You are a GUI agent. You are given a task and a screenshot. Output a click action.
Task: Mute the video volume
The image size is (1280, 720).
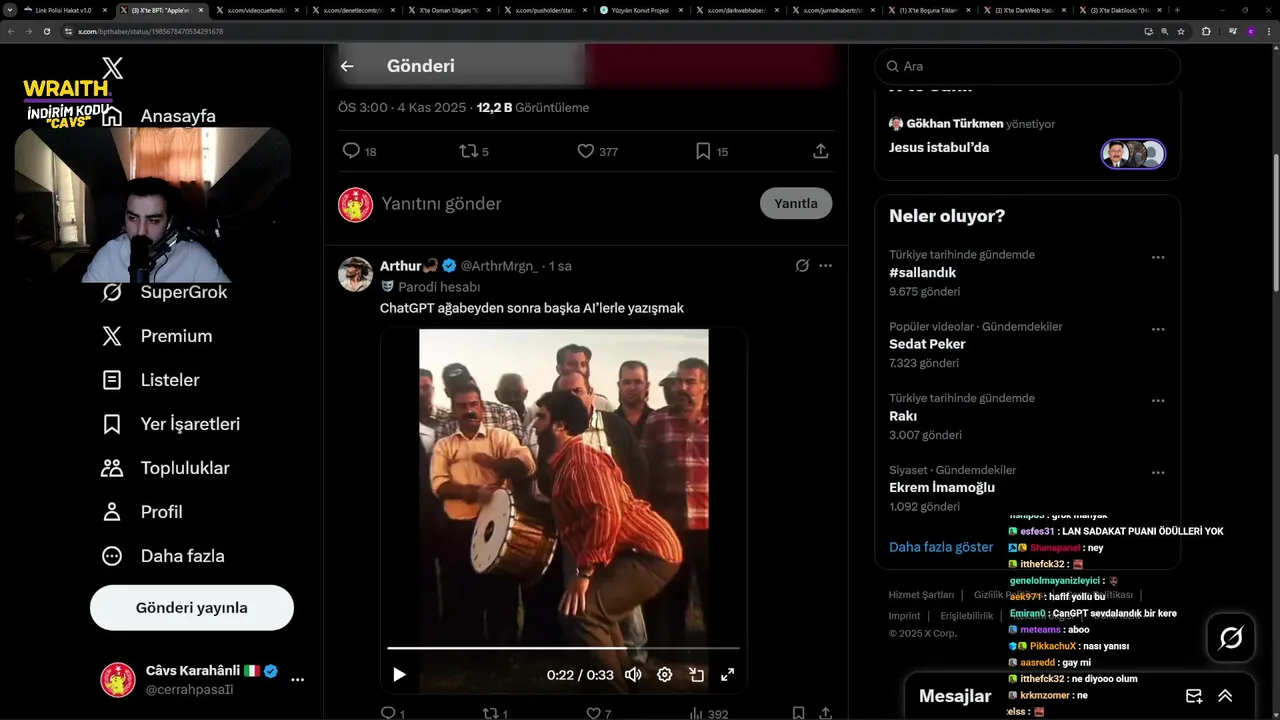click(633, 675)
